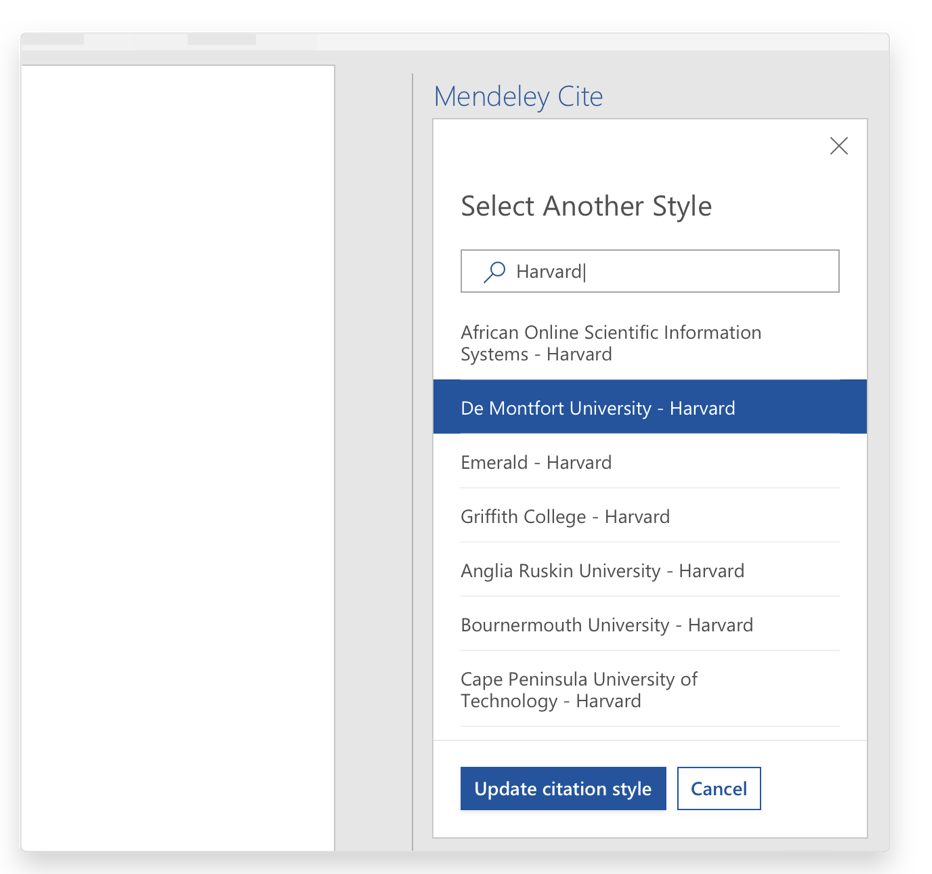Place cursor after Harvard text in search
The width and height of the screenshot is (932, 874).
pos(585,272)
